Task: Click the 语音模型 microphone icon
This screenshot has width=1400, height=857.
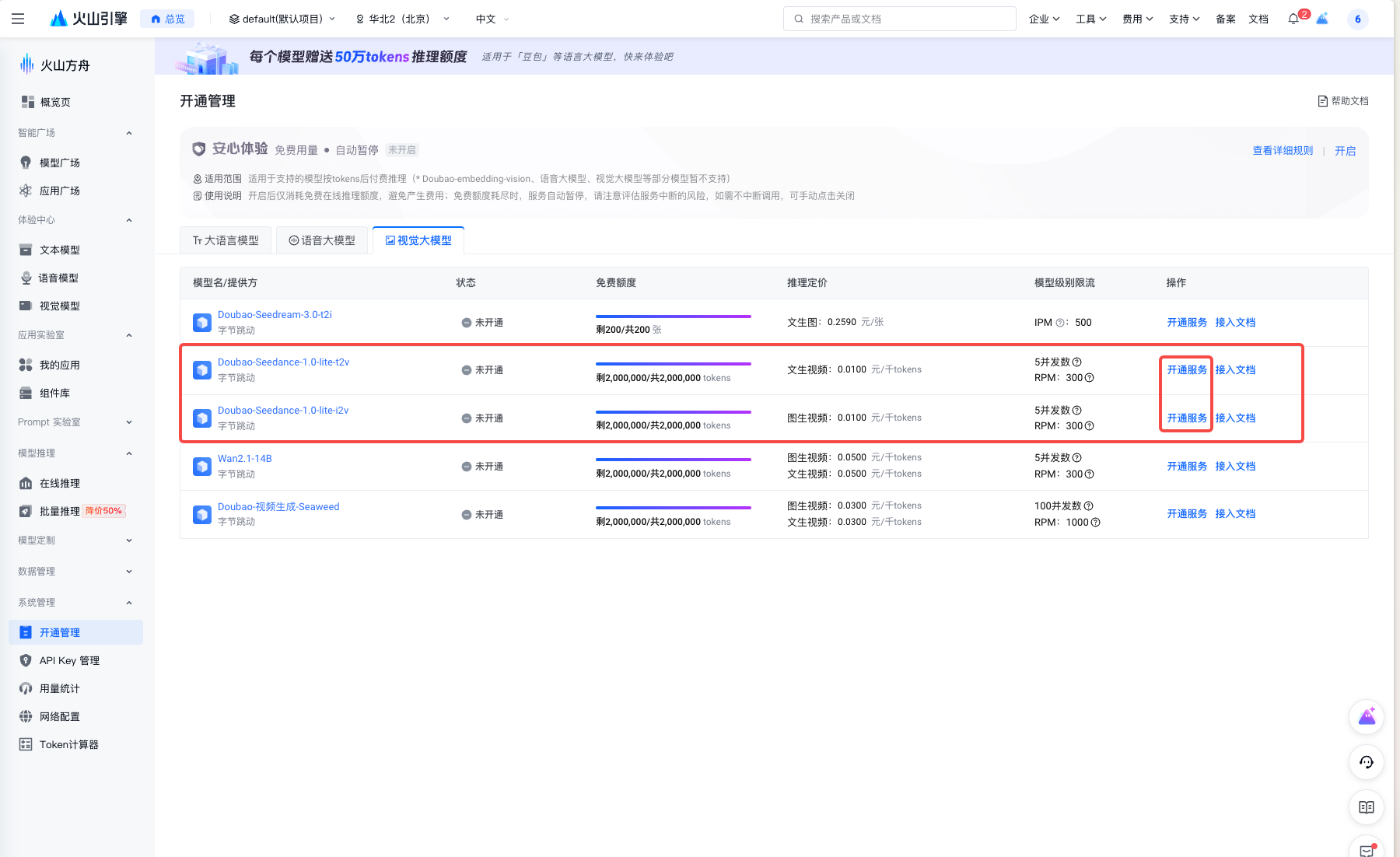Action: (x=26, y=278)
